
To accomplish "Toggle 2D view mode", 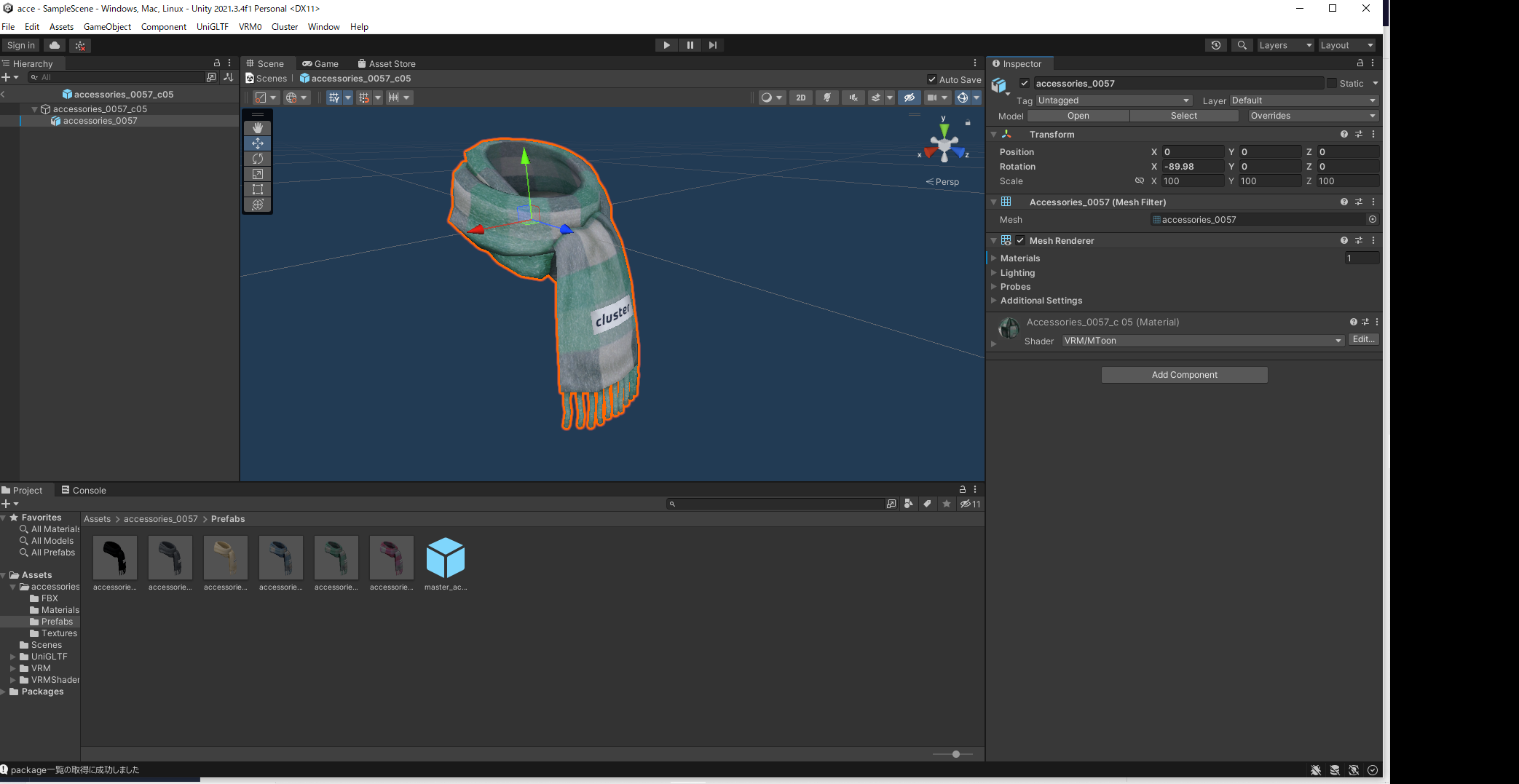I will click(x=801, y=98).
